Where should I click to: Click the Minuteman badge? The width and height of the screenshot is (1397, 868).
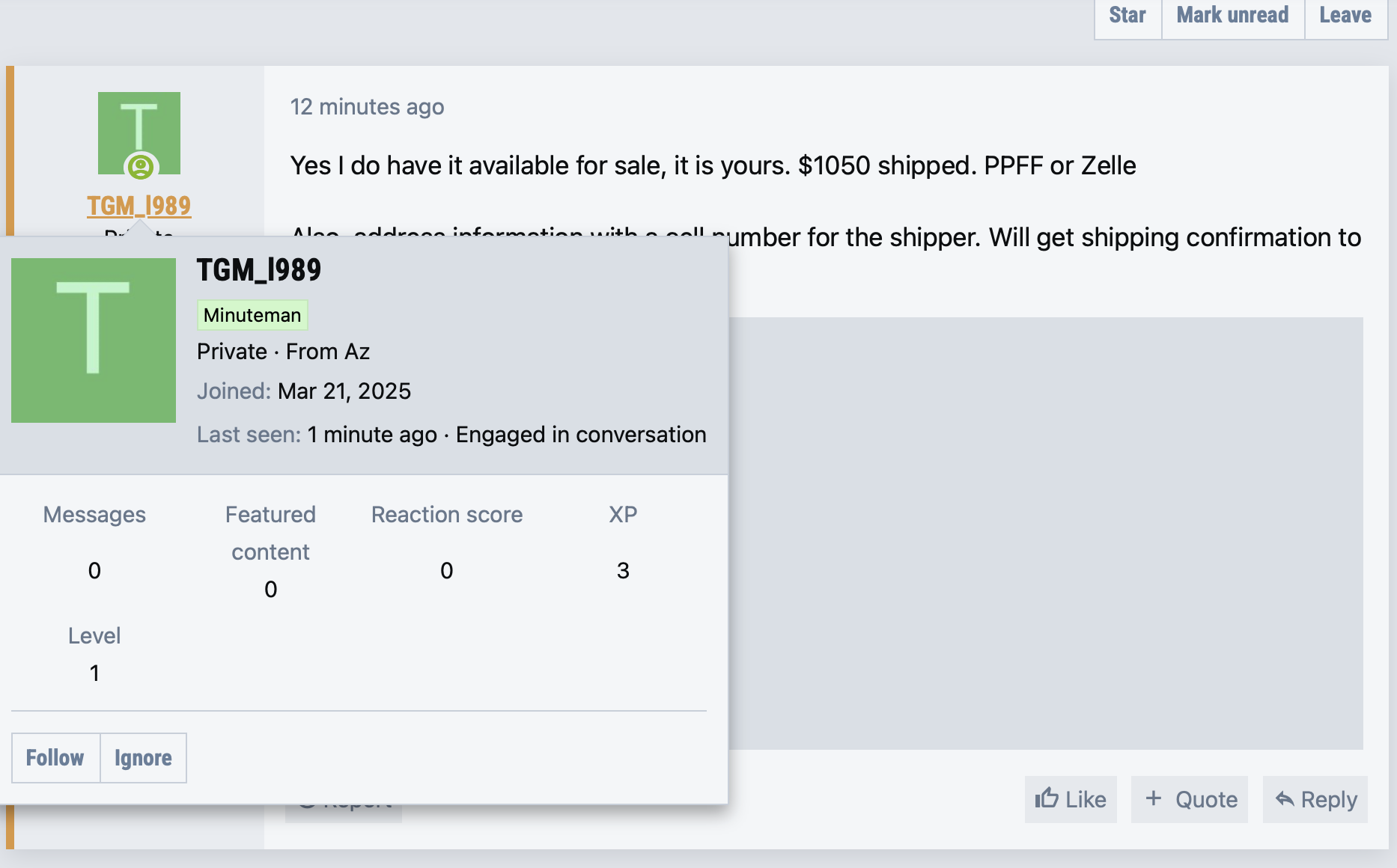tap(252, 315)
